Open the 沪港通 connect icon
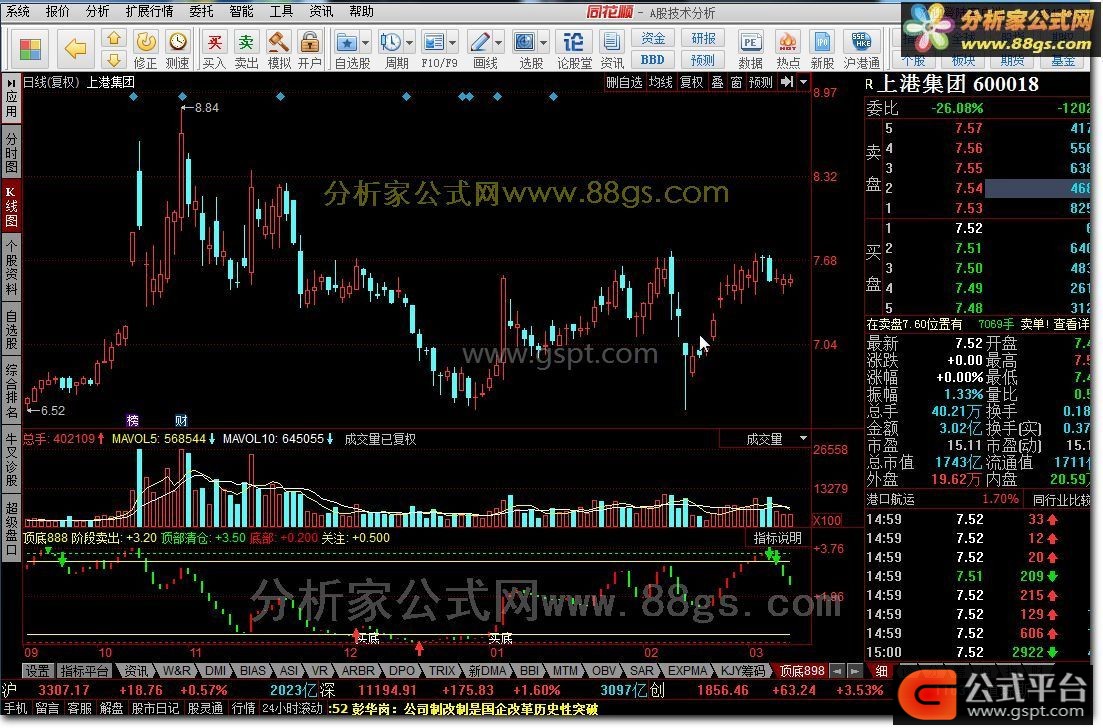1103x728 pixels. [862, 49]
